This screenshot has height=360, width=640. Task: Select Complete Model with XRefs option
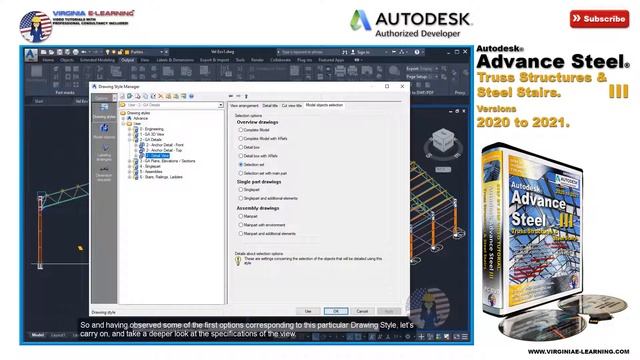pos(263,139)
